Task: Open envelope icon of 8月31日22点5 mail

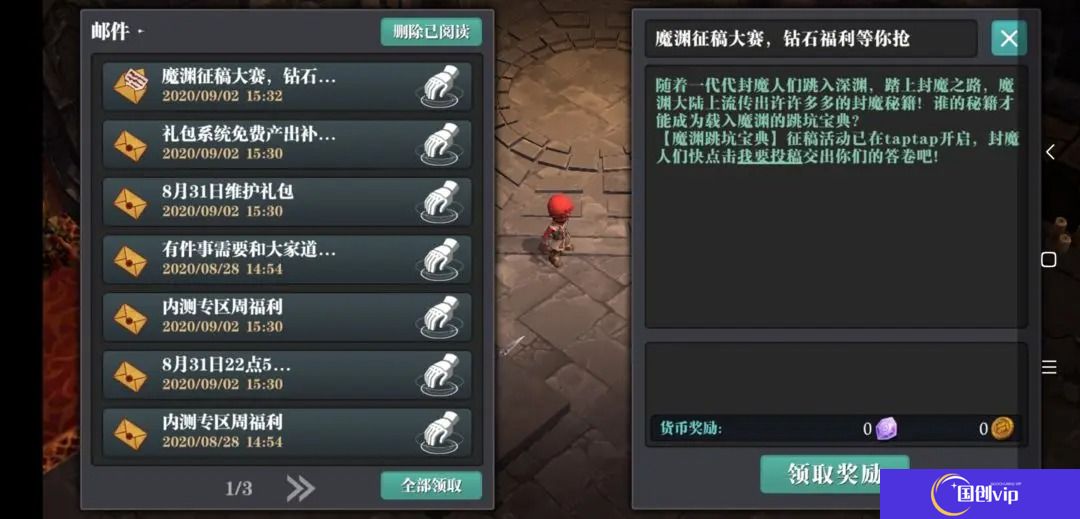Action: [131, 375]
